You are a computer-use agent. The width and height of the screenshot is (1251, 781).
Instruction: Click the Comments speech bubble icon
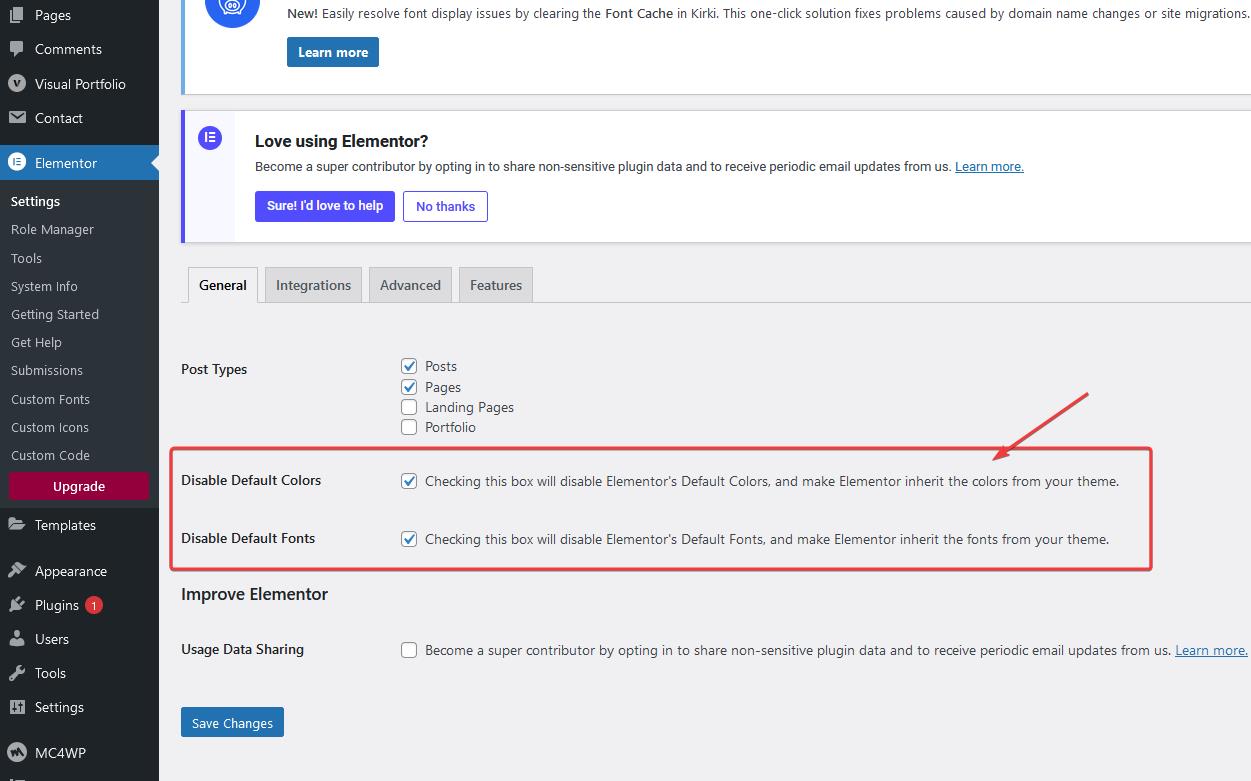17,49
